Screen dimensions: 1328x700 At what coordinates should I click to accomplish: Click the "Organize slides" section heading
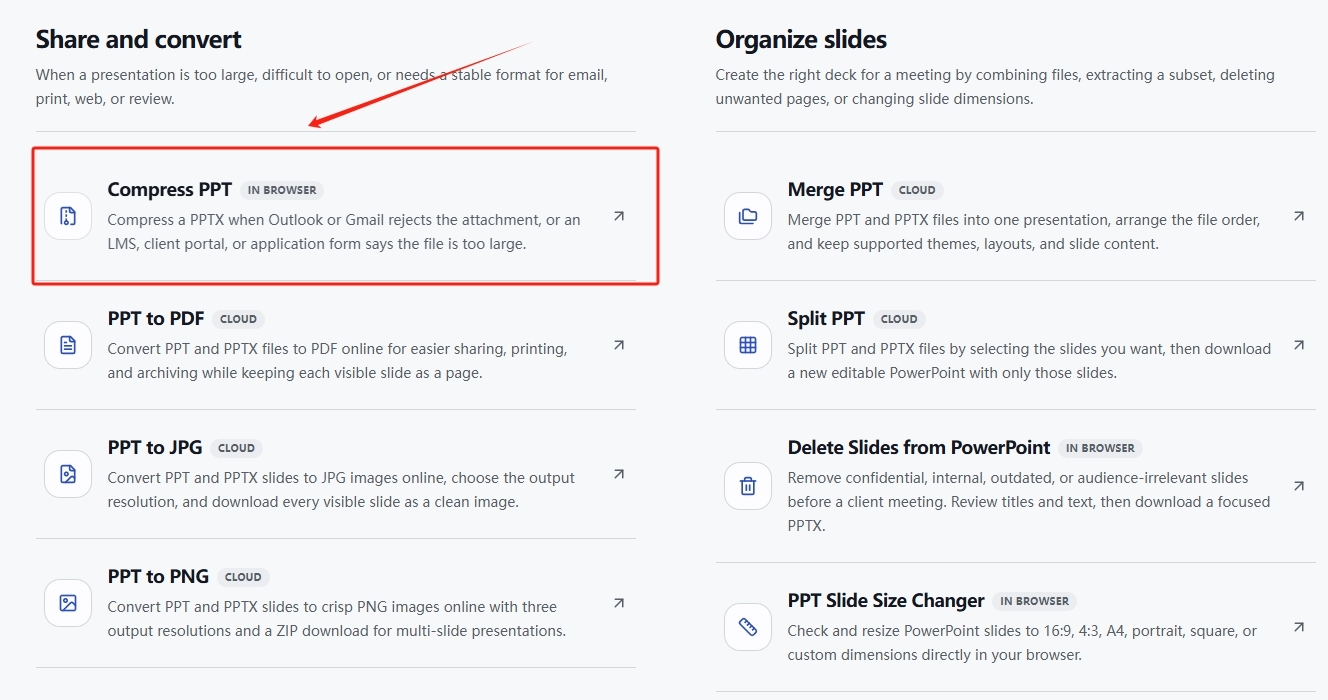tap(801, 40)
